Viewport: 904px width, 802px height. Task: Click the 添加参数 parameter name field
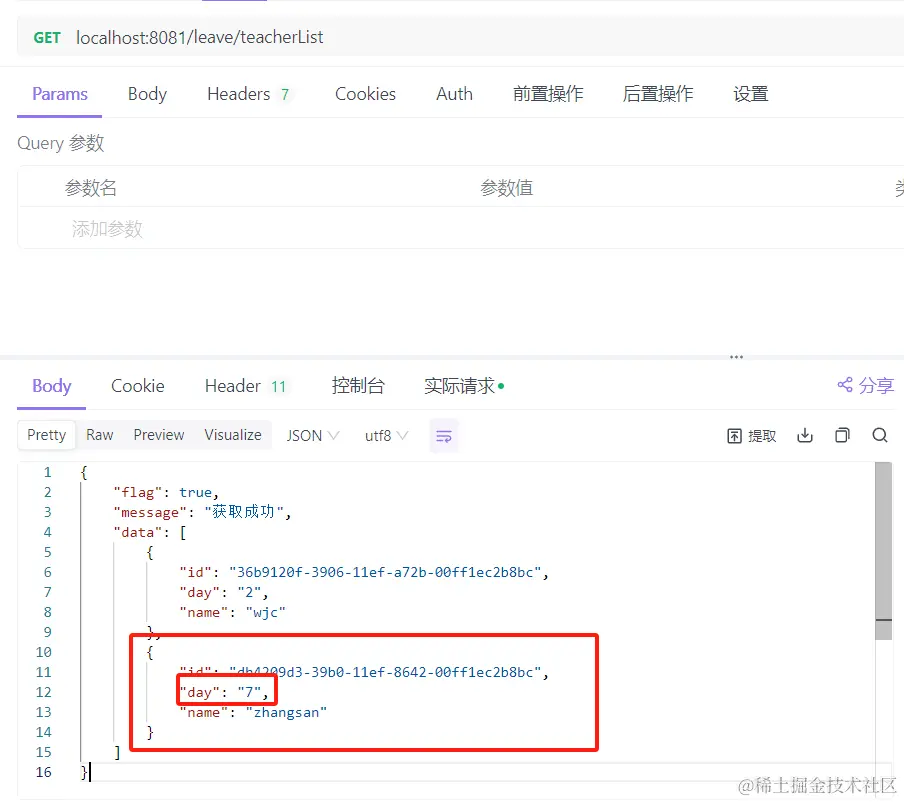point(107,229)
